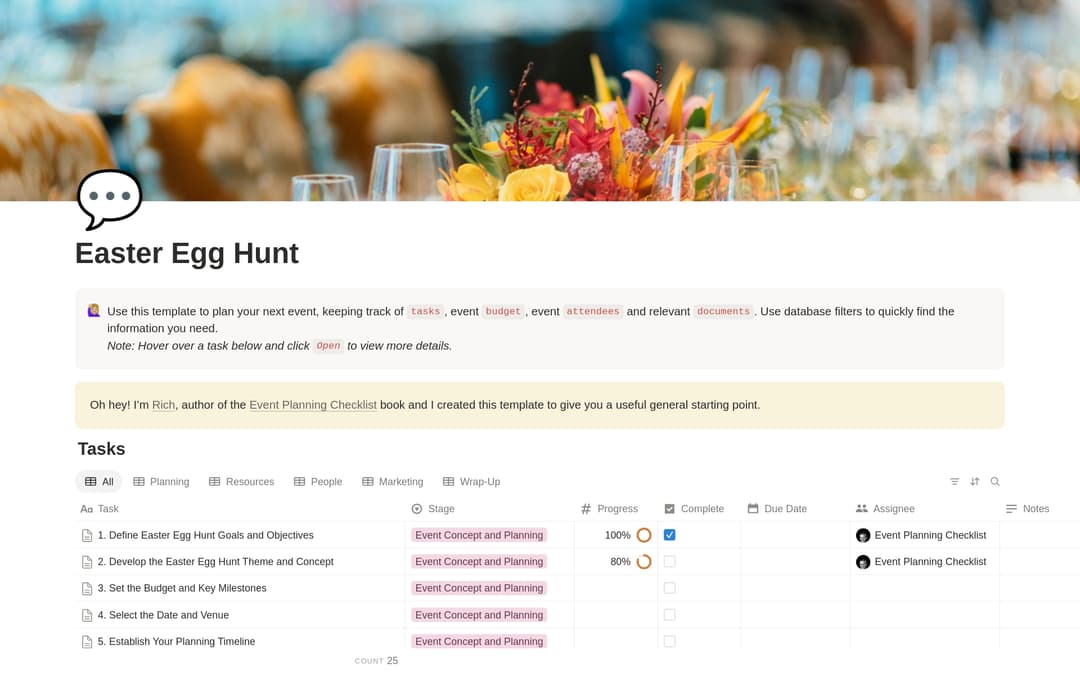Click the speech bubble page icon
Viewport: 1080px width, 674px height.
[x=110, y=199]
